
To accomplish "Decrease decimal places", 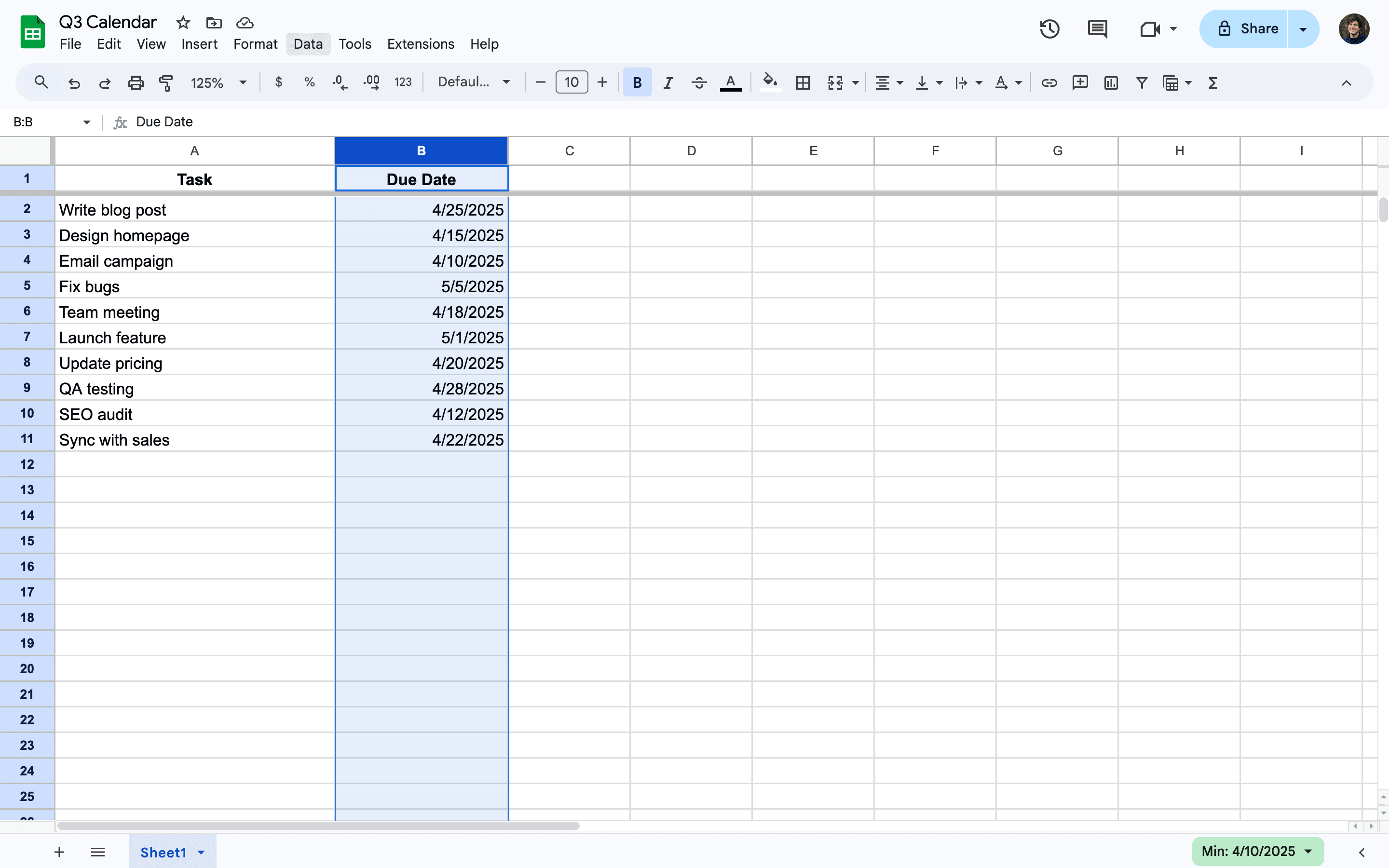I will (x=340, y=83).
